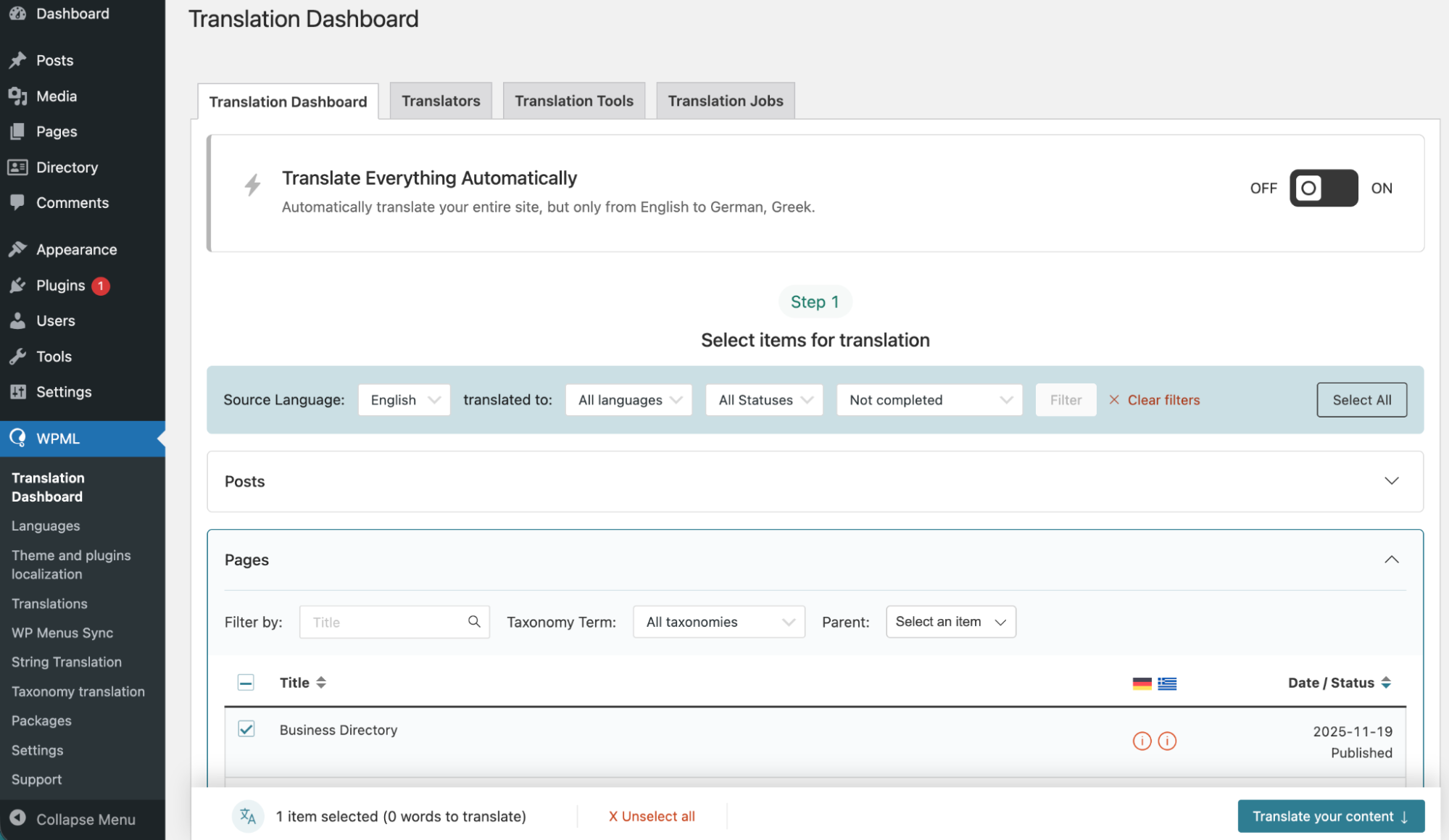The height and width of the screenshot is (840, 1449).
Task: Click Translate your content button
Action: click(x=1331, y=816)
